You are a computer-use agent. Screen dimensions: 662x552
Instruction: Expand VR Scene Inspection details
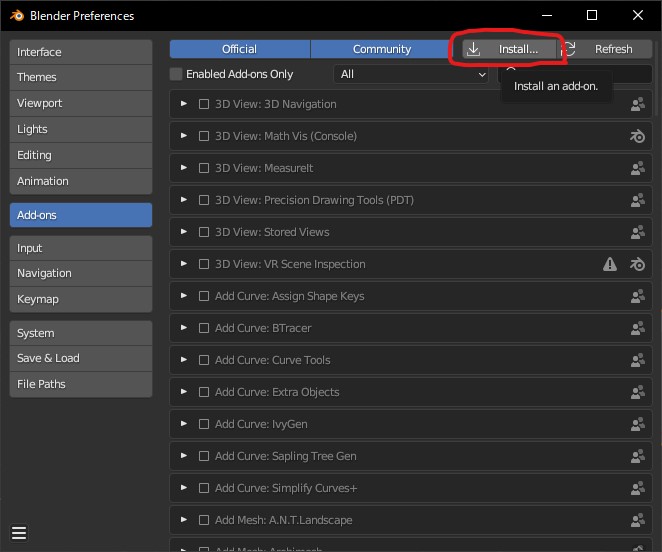pyautogui.click(x=184, y=264)
